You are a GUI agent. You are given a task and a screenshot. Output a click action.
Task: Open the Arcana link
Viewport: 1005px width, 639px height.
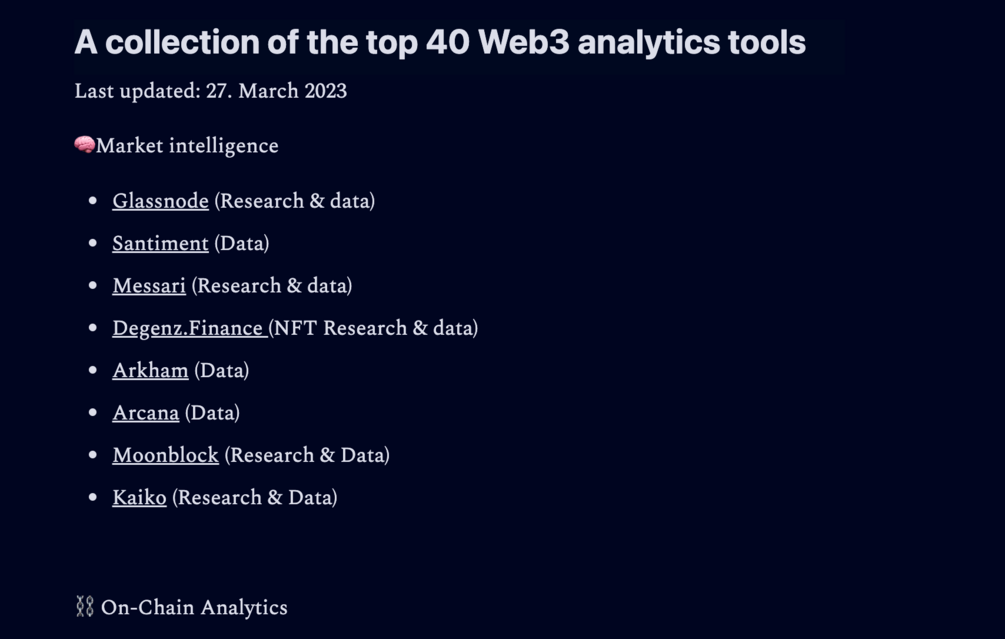coord(145,413)
